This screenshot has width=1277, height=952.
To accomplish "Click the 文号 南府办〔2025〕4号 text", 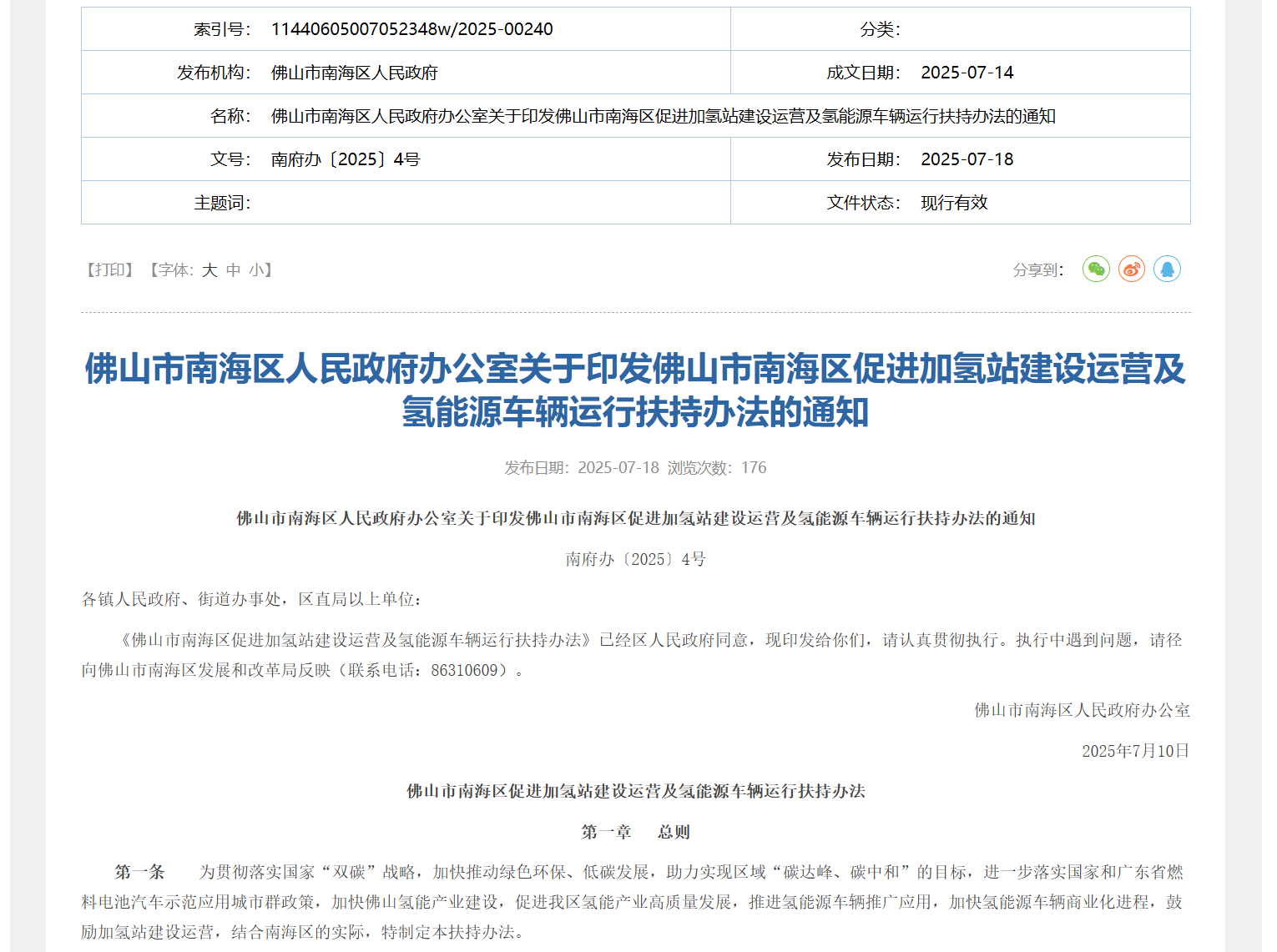I will [x=346, y=159].
